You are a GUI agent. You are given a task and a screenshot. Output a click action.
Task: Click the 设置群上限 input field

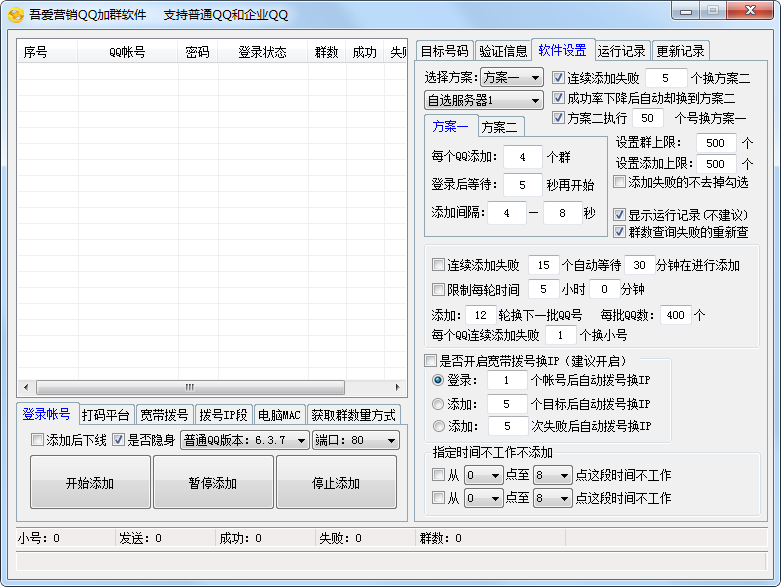pos(716,143)
